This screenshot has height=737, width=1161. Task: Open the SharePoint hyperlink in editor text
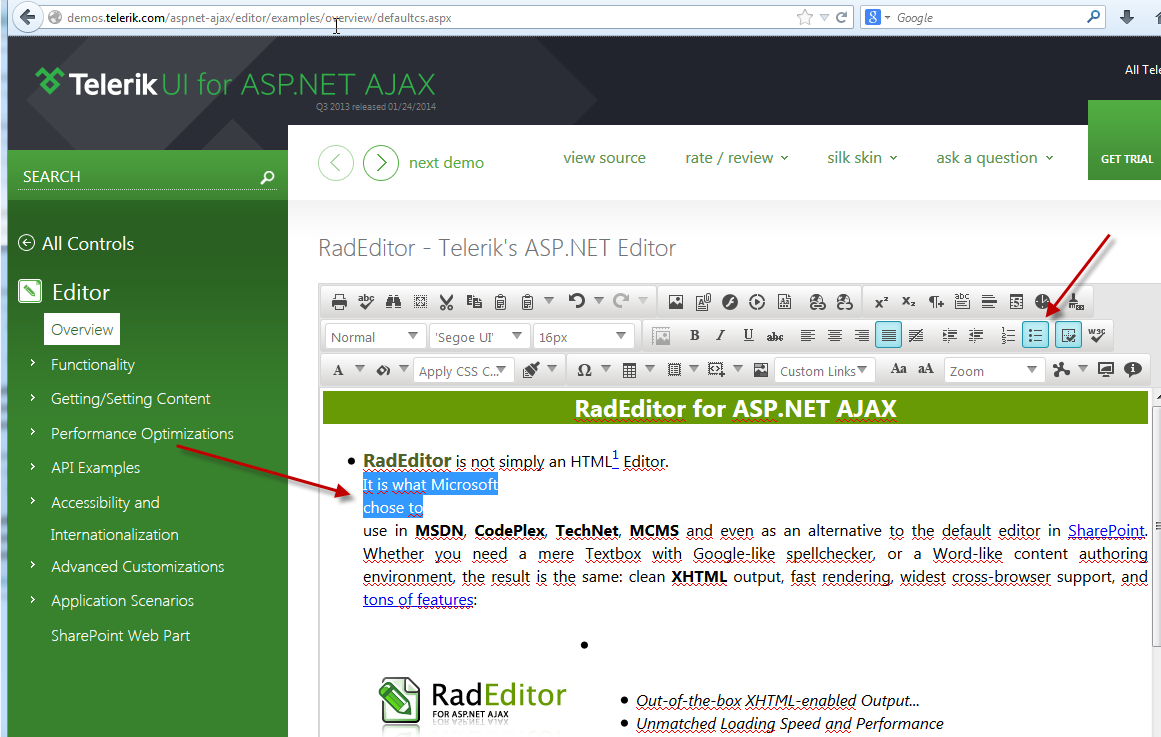(1106, 530)
